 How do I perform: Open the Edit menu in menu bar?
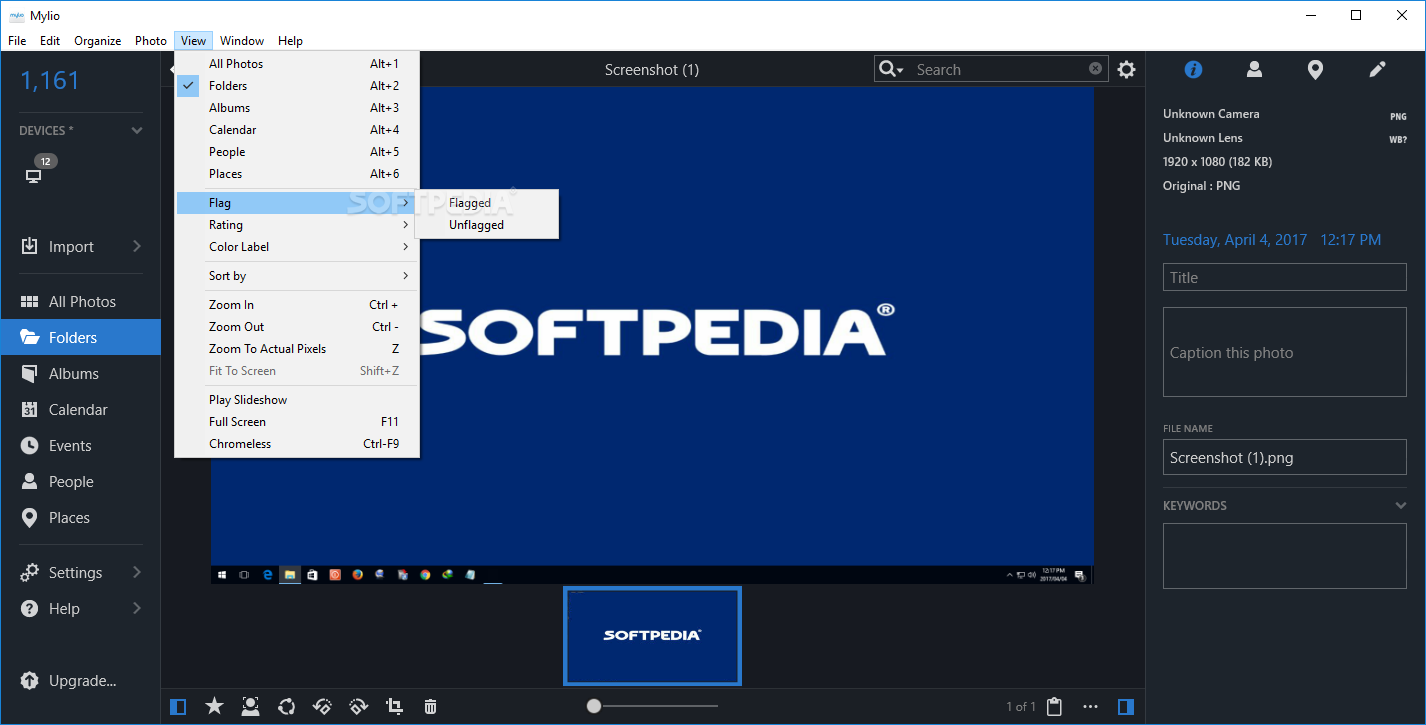point(50,41)
